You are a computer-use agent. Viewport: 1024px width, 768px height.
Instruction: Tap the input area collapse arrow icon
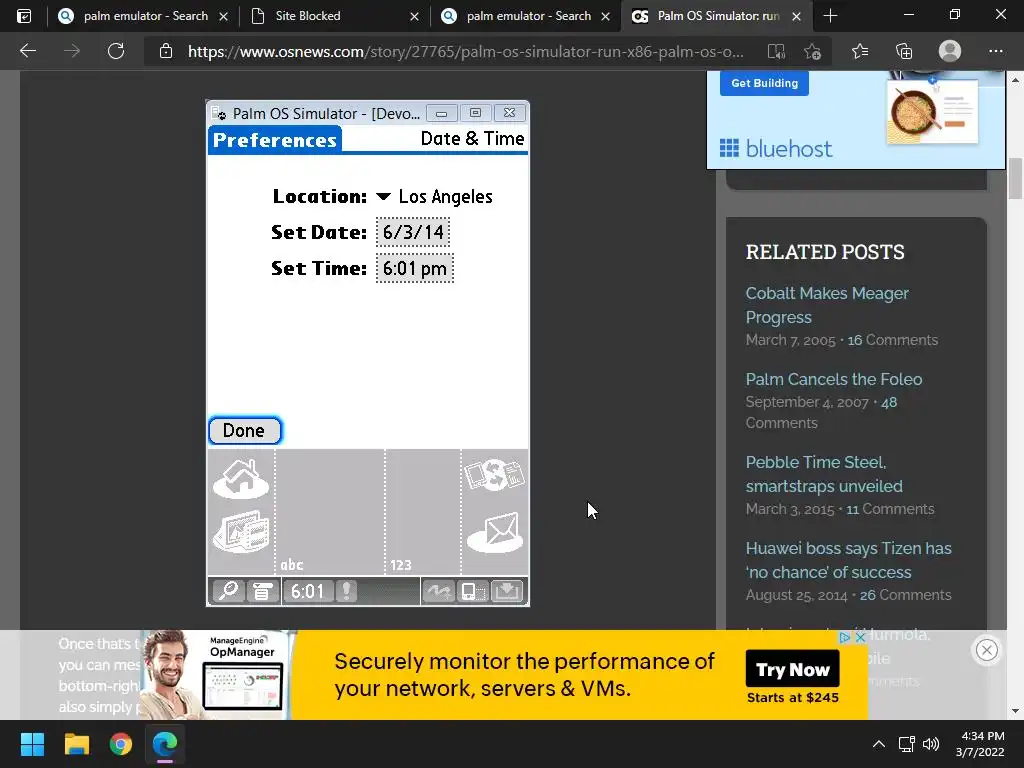pyautogui.click(x=507, y=592)
